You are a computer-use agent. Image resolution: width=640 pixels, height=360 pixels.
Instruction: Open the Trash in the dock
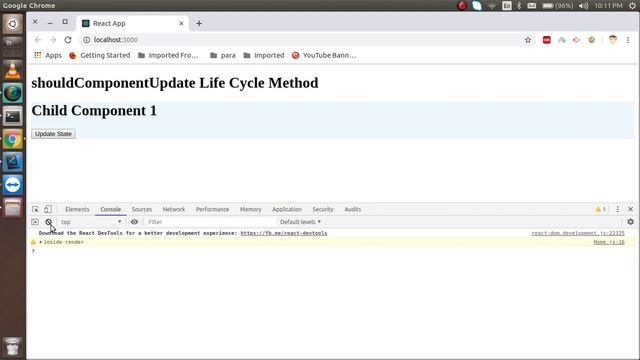(x=13, y=347)
